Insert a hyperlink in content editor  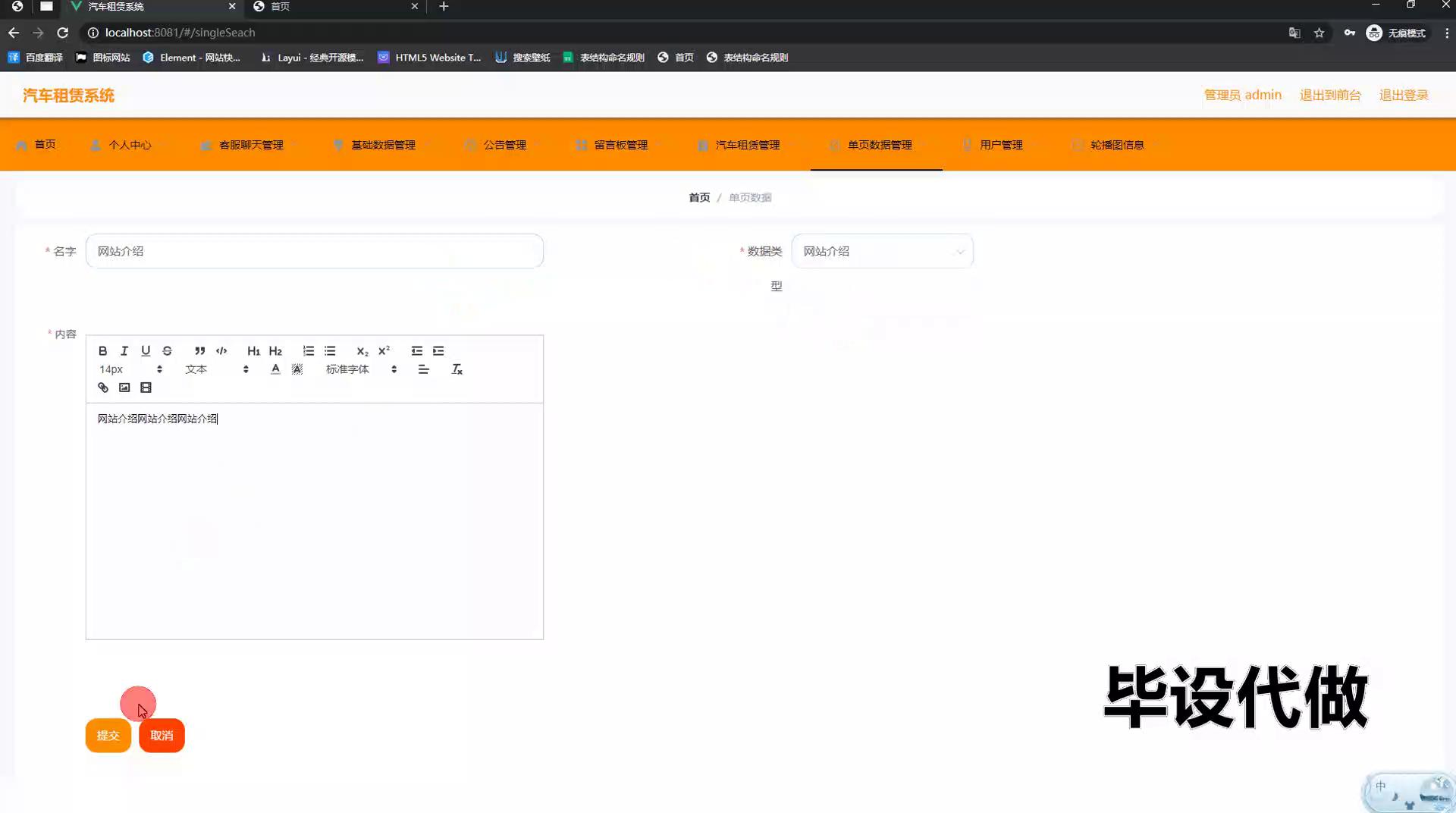tap(103, 388)
